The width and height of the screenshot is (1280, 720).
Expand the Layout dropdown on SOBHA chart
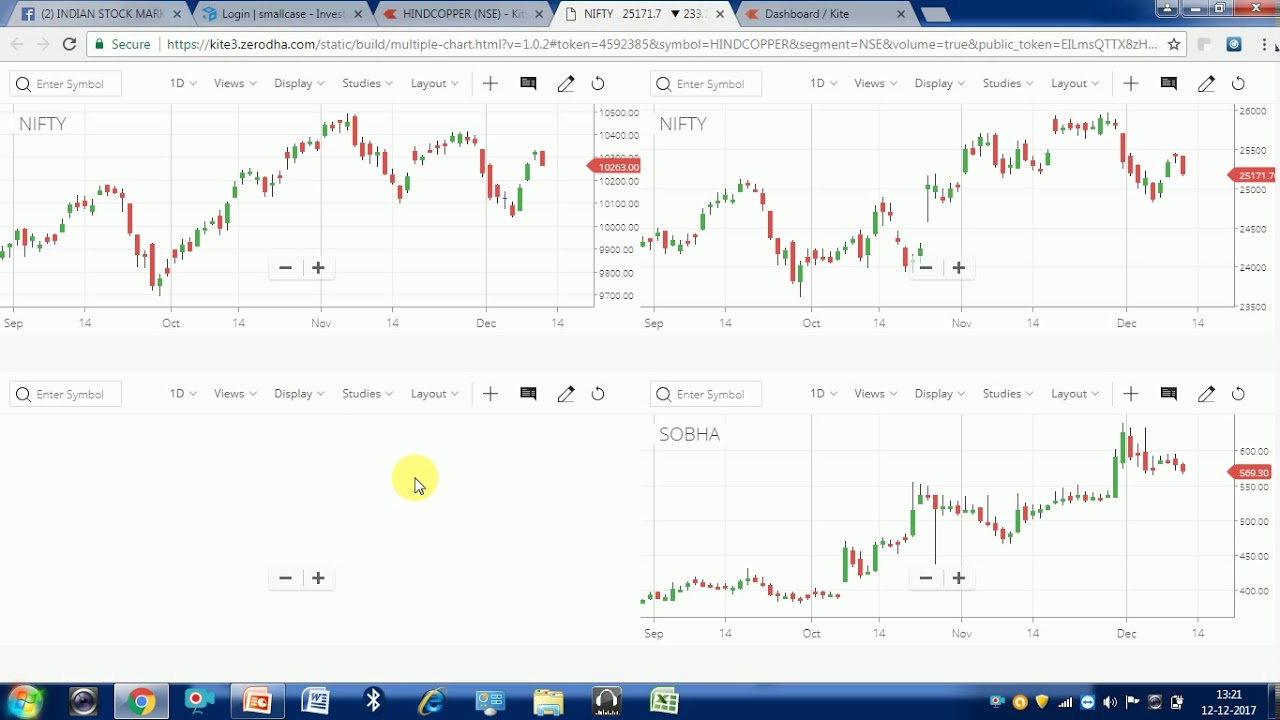point(1074,394)
